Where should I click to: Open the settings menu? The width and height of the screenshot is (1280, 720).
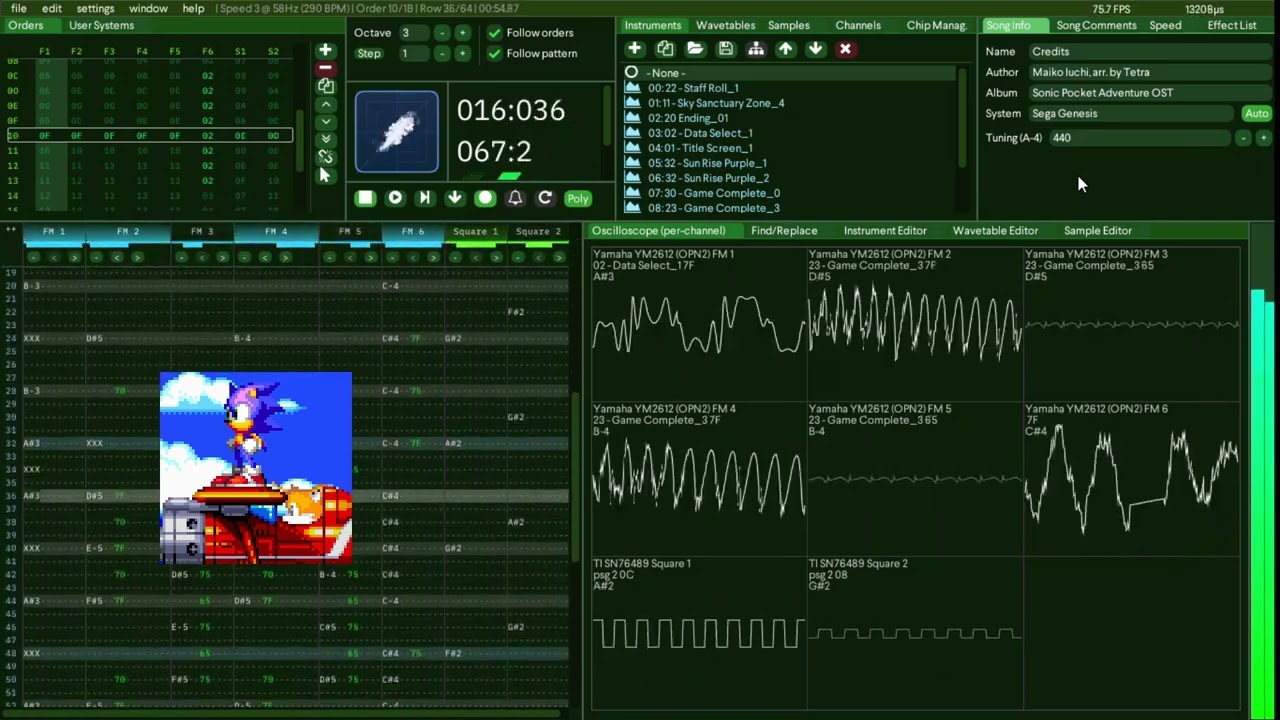point(95,8)
